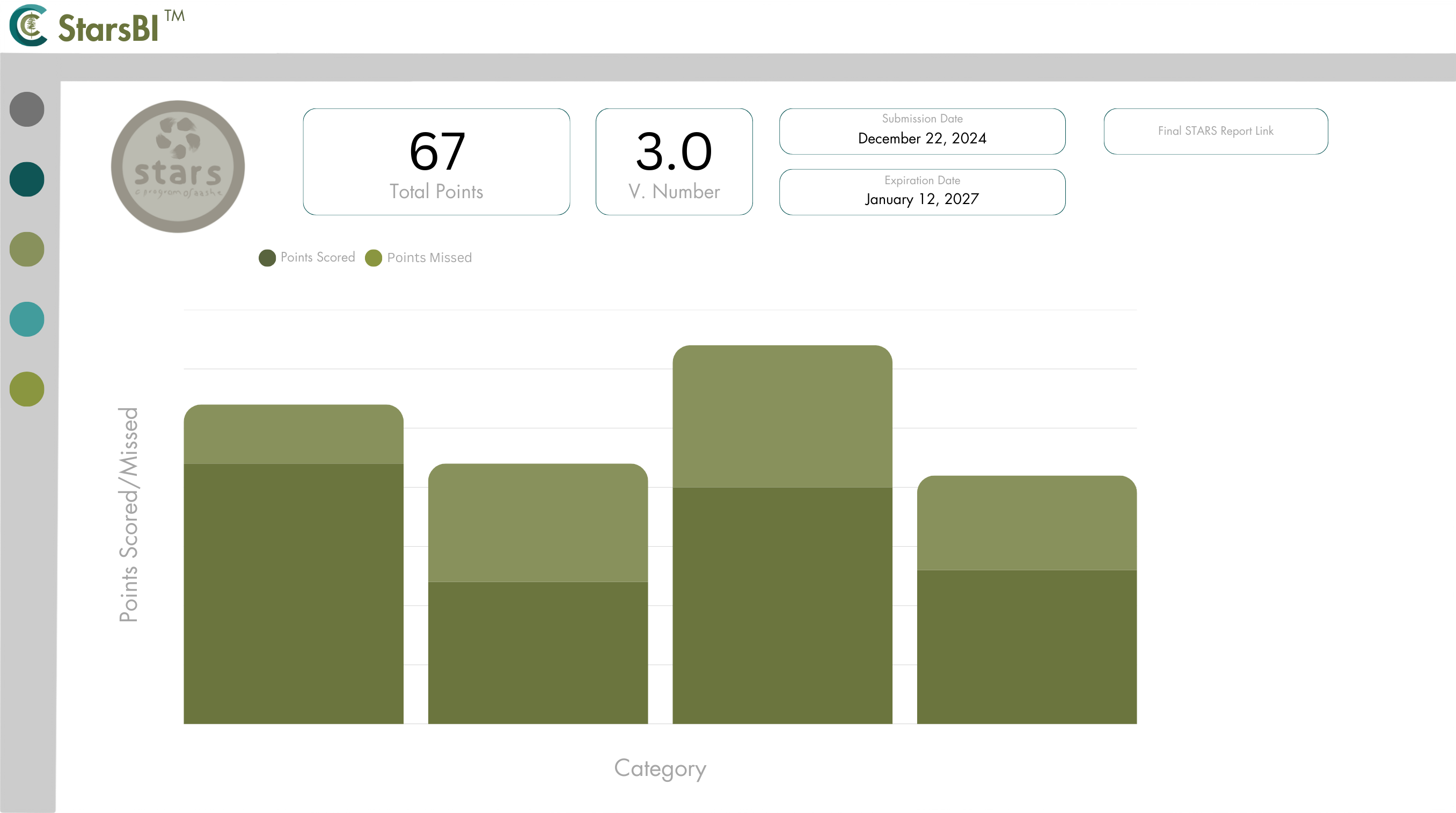Toggle the Points Missed legend marker
Image resolution: width=1456 pixels, height=813 pixels.
click(x=374, y=258)
